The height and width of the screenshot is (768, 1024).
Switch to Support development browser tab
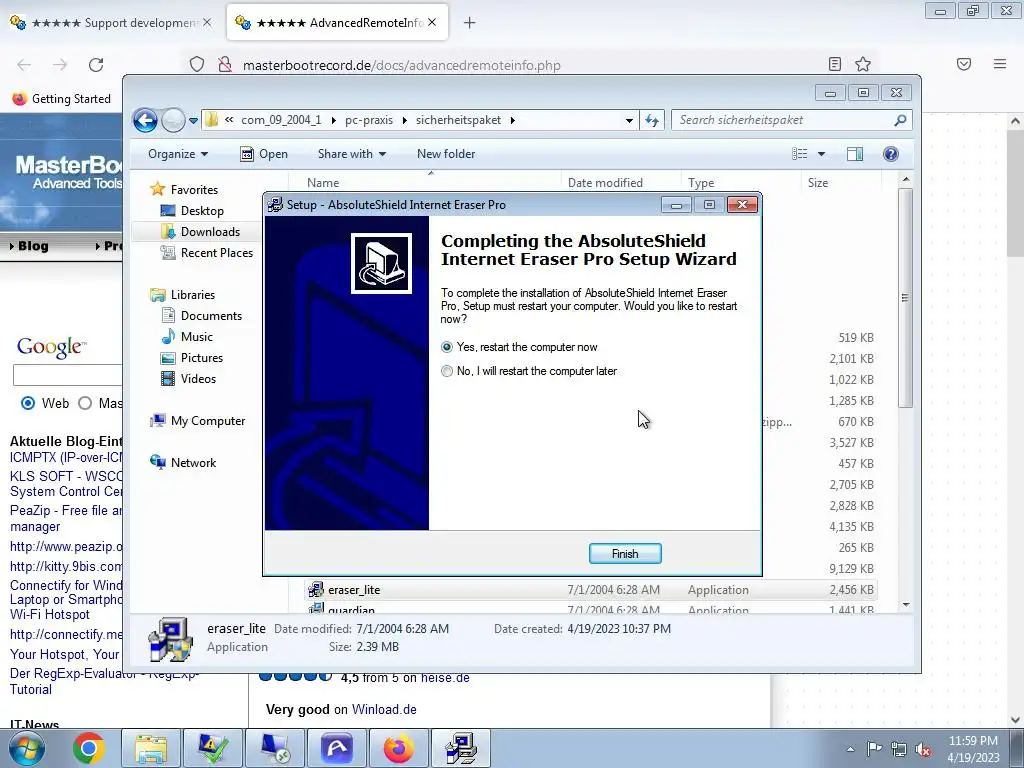(112, 23)
